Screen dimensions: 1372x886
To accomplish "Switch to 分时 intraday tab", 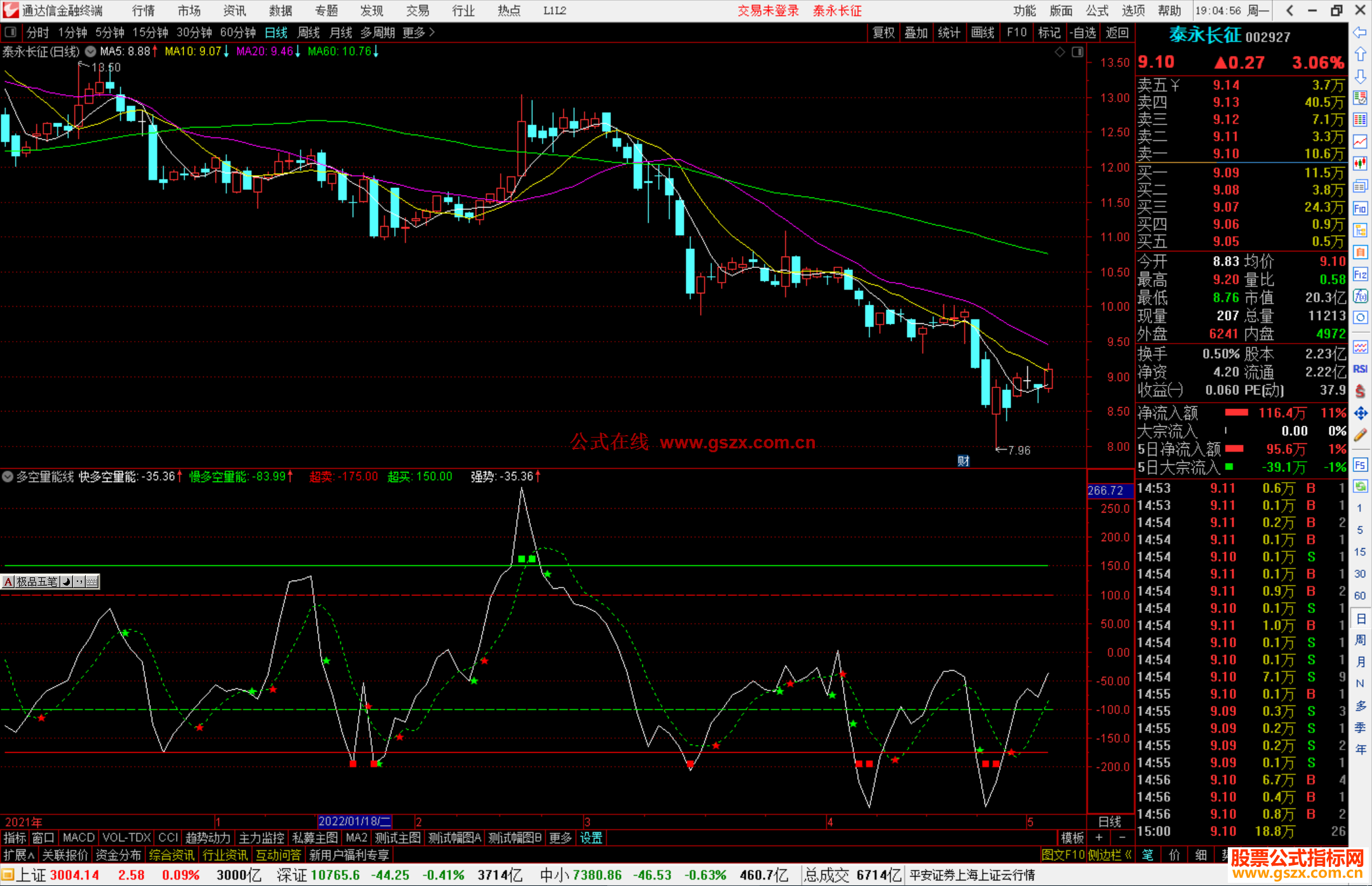I will (37, 32).
